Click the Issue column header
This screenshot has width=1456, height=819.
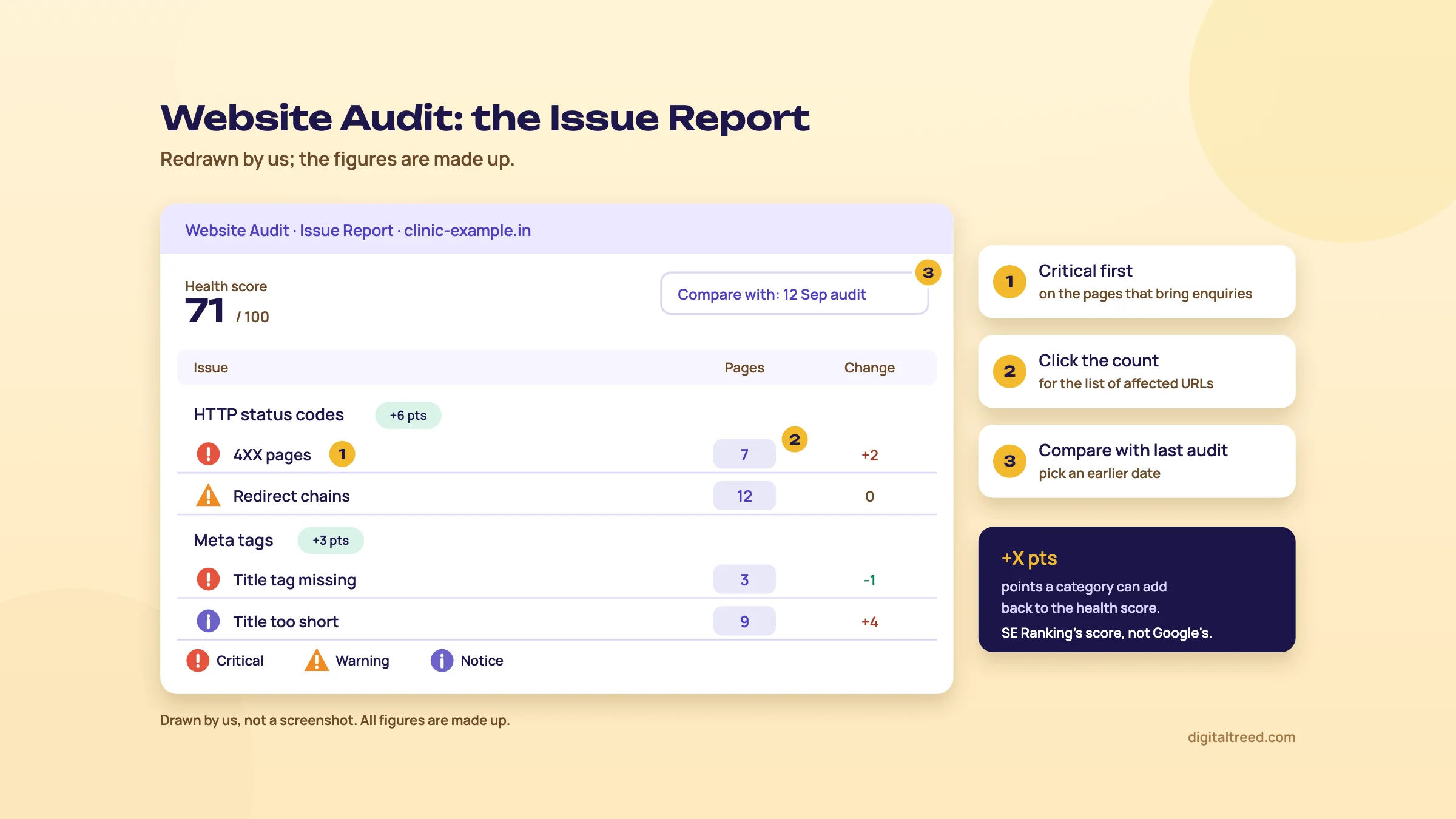211,368
